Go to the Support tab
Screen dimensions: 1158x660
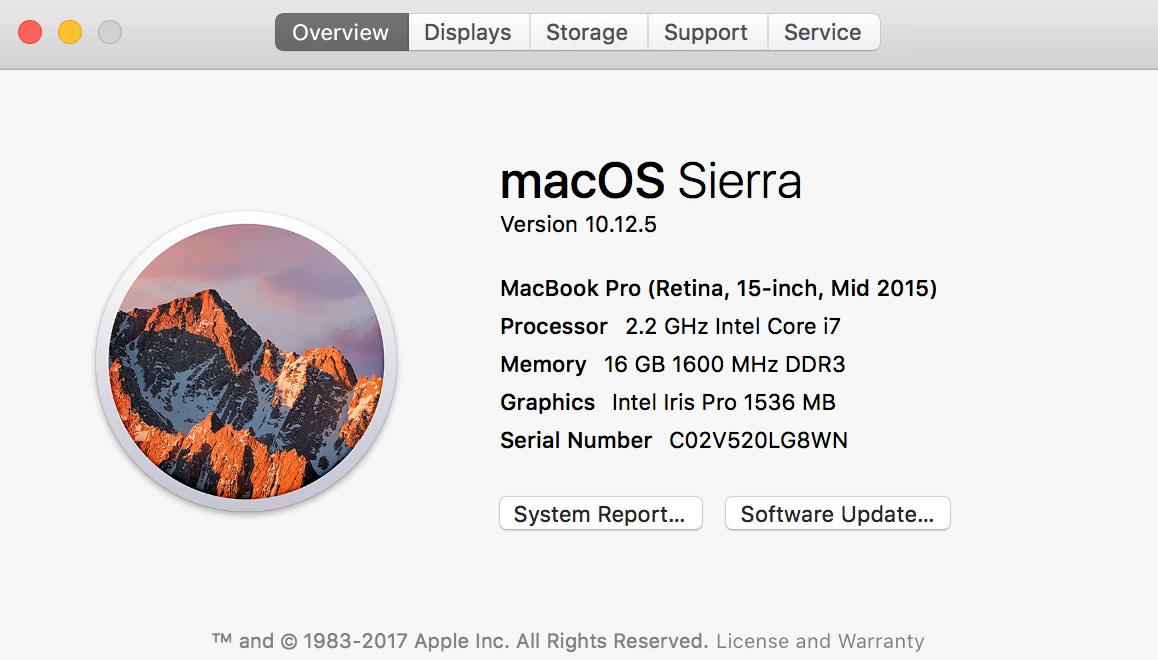tap(706, 32)
